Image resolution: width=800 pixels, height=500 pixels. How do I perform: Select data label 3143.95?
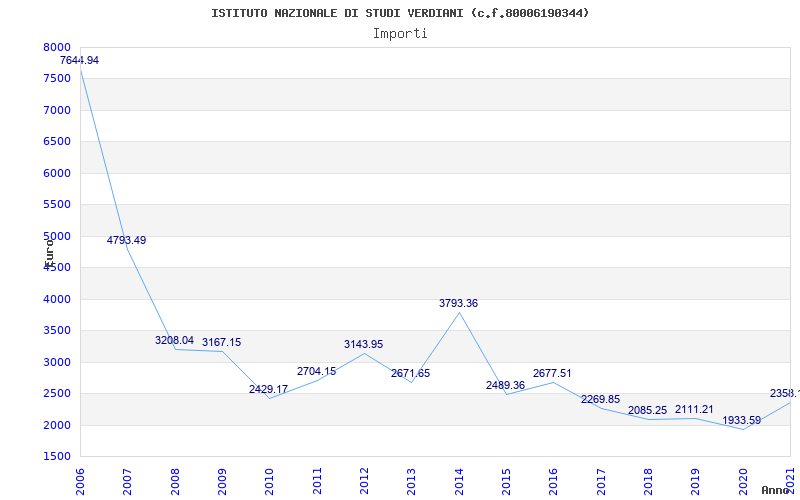point(363,344)
